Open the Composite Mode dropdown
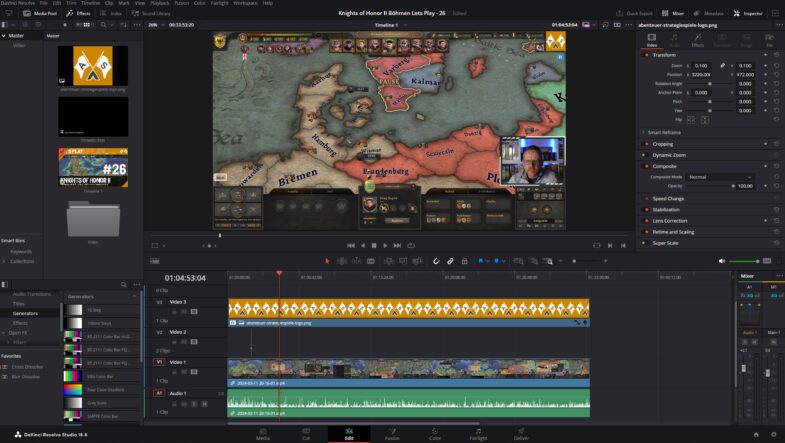This screenshot has height=443, width=785. (720, 177)
